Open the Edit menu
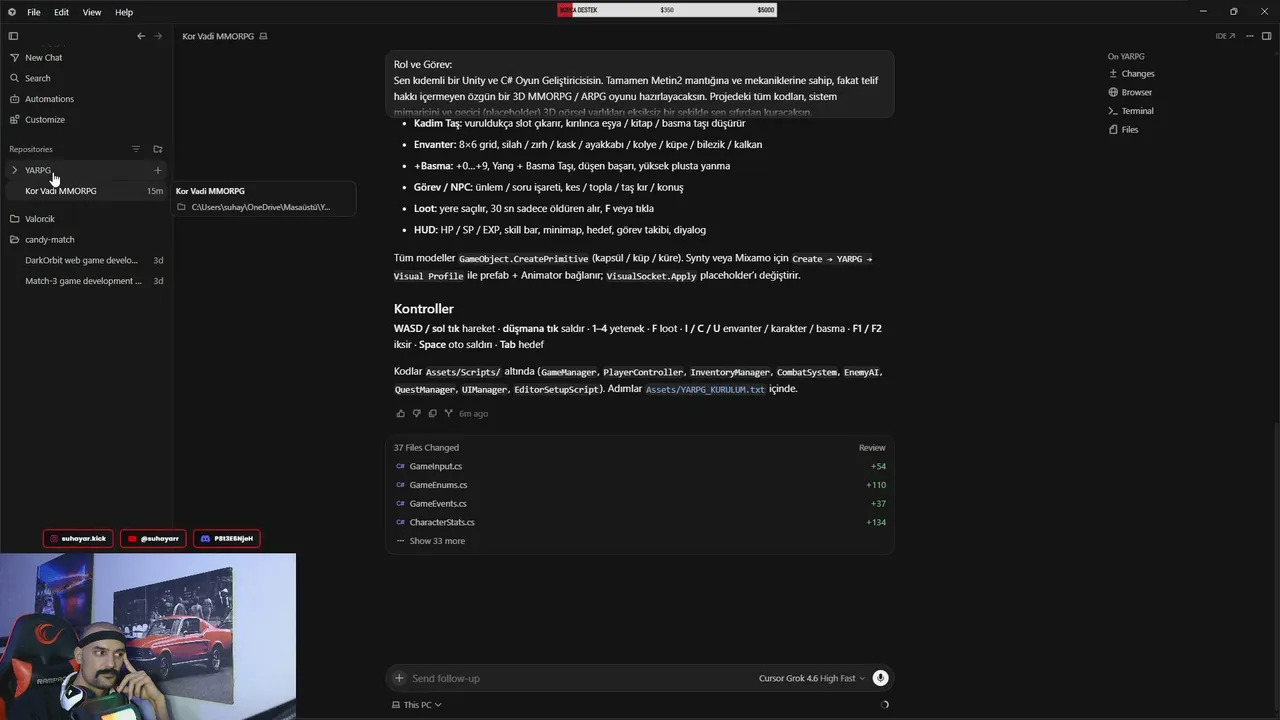Viewport: 1280px width, 720px height. coord(62,12)
